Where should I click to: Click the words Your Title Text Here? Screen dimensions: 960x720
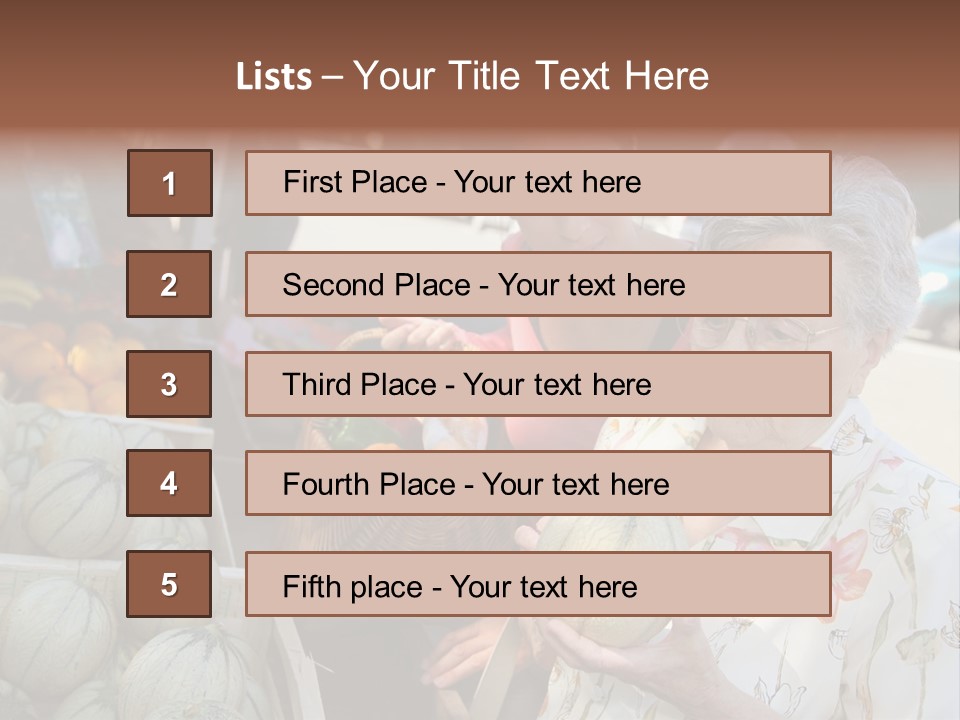pos(531,76)
